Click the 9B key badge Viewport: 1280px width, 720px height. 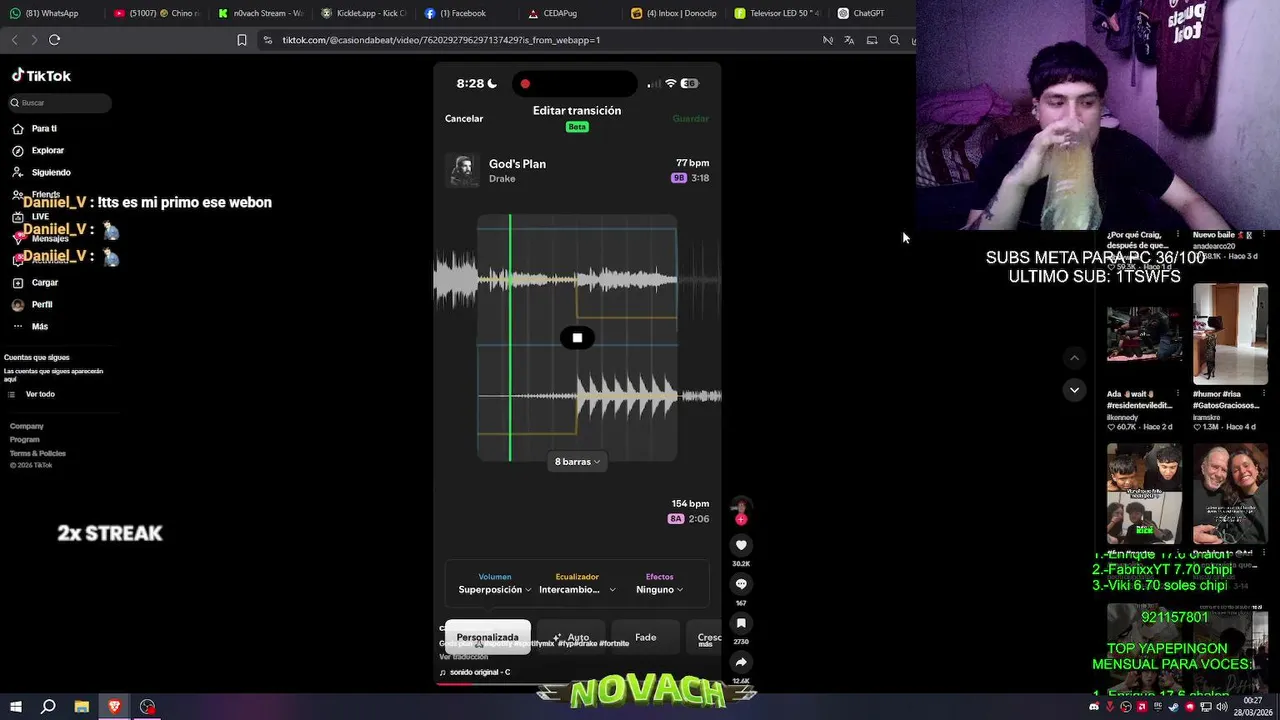(679, 178)
